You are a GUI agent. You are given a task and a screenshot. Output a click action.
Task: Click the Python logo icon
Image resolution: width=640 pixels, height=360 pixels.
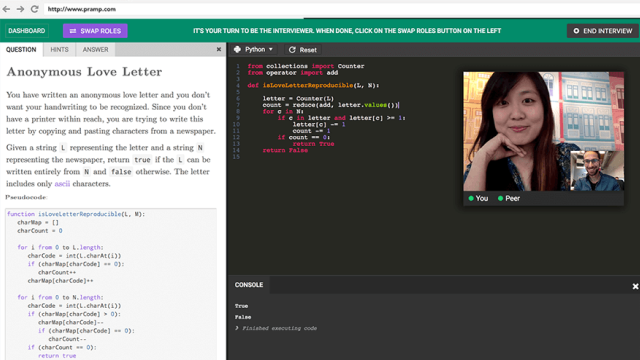point(238,49)
